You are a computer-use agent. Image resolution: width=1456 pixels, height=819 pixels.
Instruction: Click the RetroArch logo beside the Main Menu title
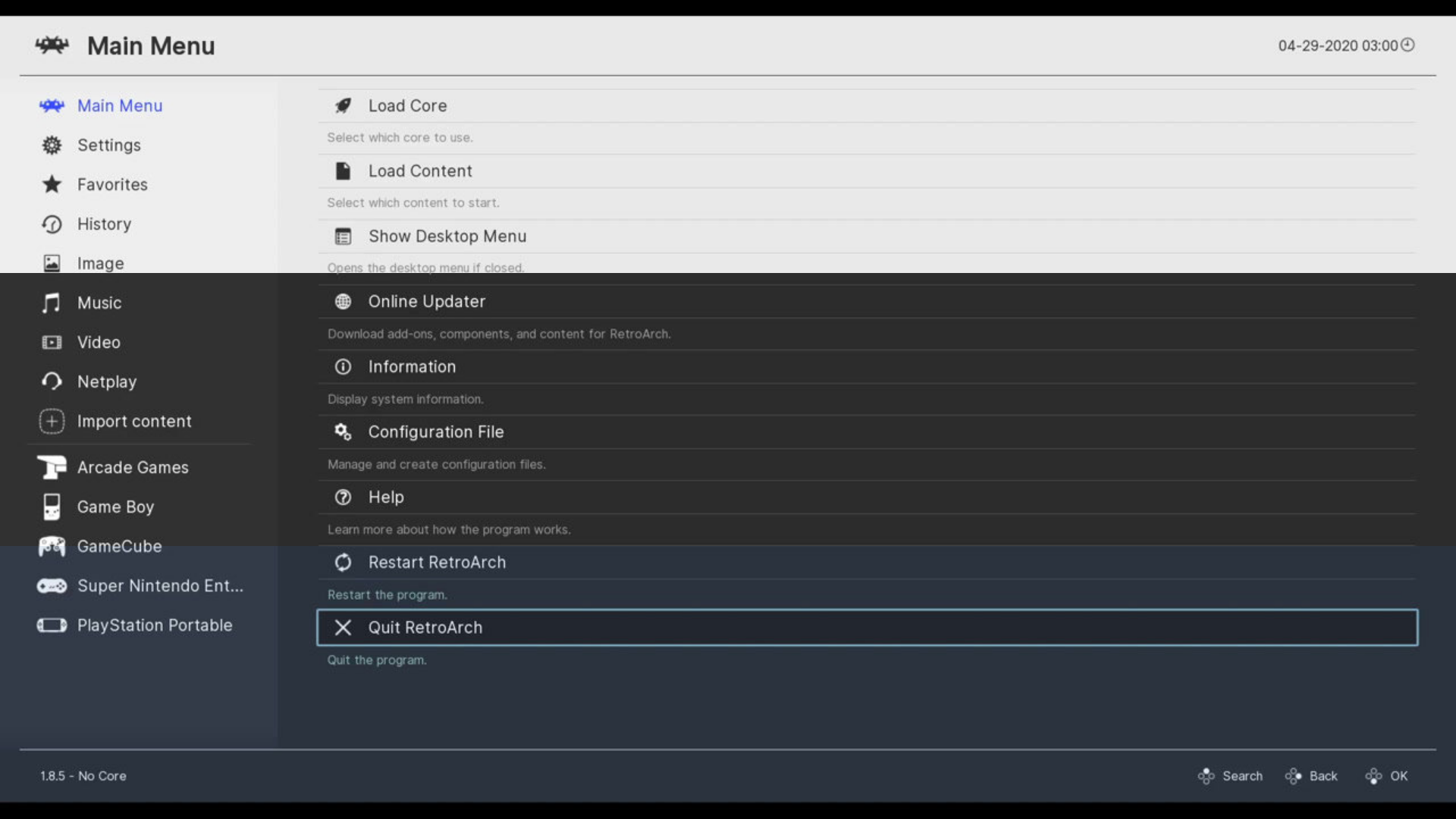click(x=52, y=45)
